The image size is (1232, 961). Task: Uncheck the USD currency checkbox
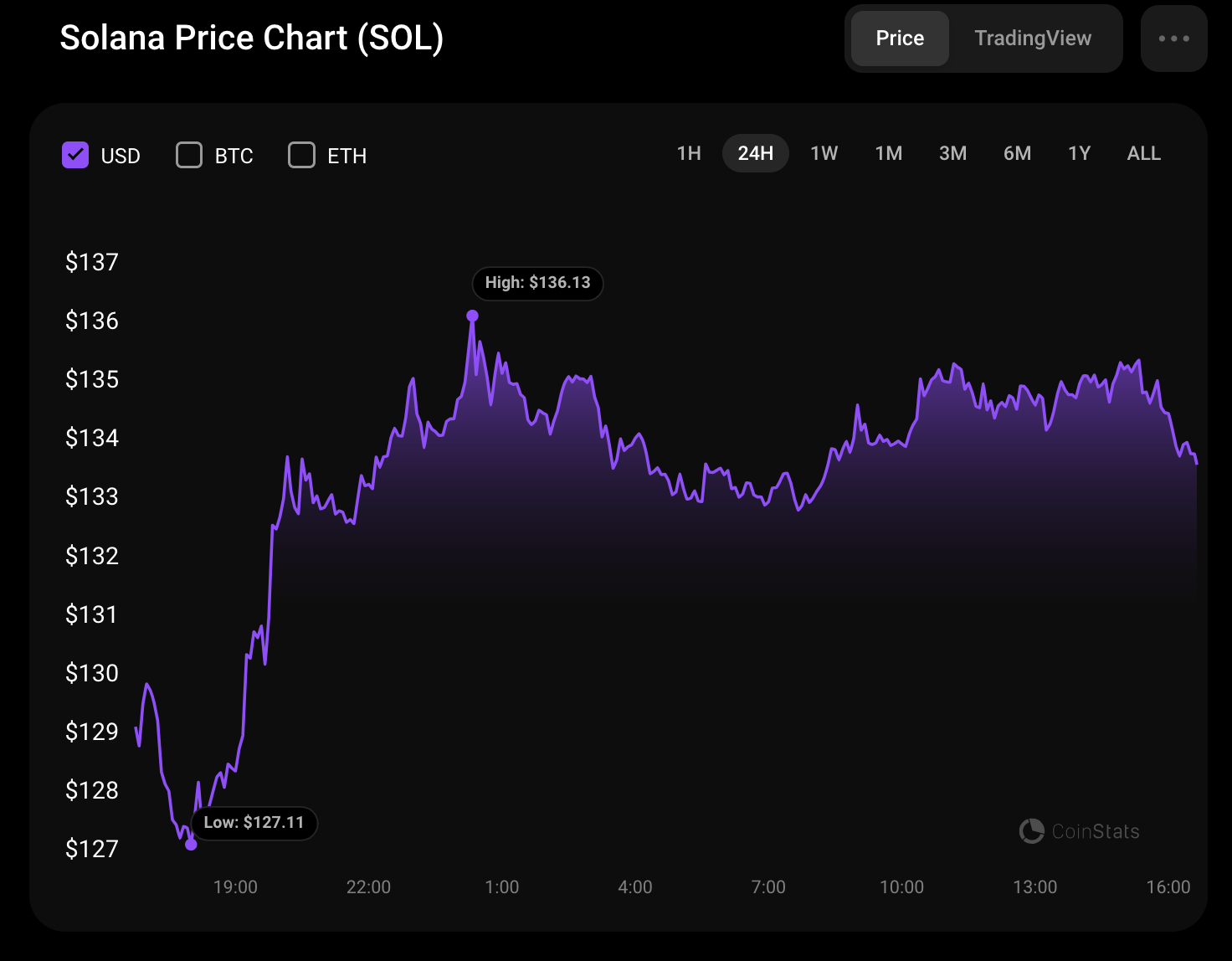tap(75, 155)
